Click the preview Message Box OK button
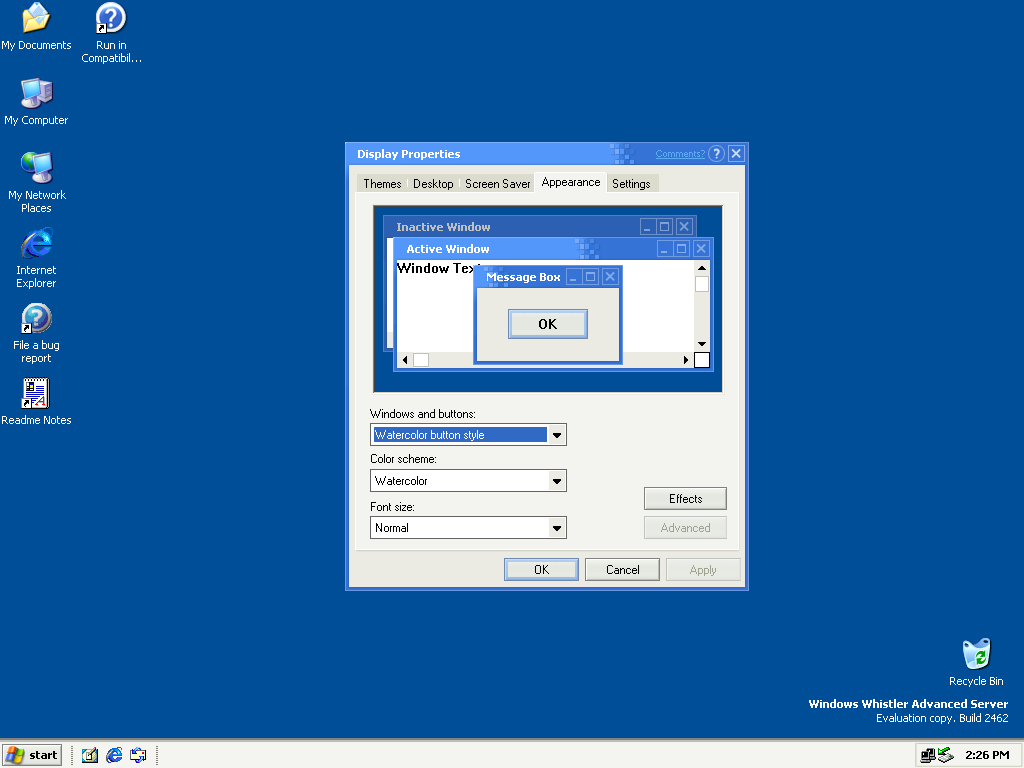This screenshot has width=1024, height=768. pos(548,324)
